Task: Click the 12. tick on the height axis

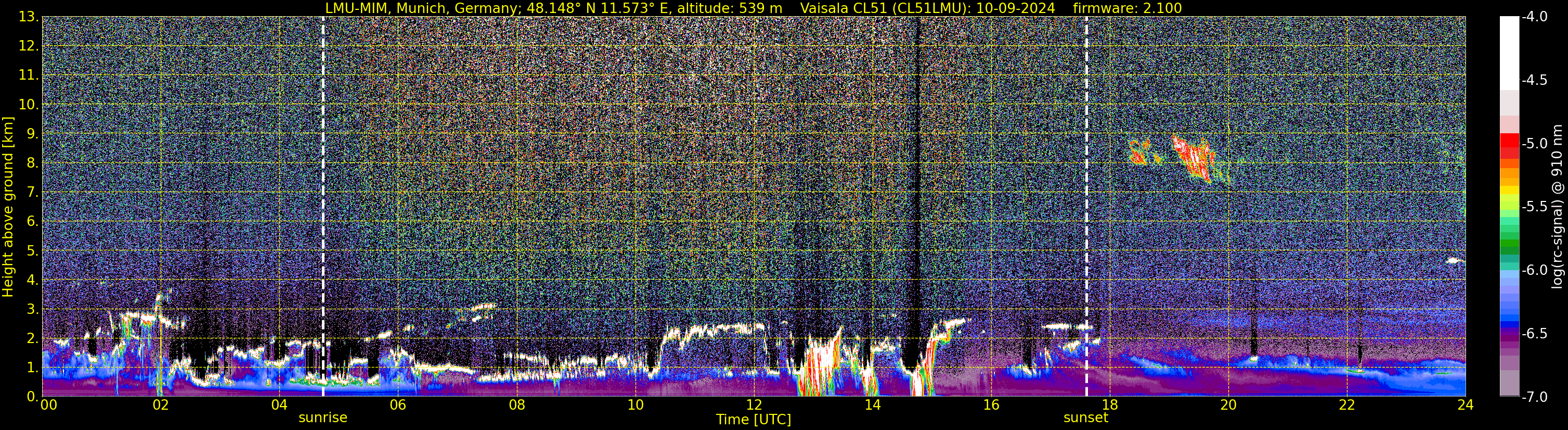Action: tap(29, 46)
